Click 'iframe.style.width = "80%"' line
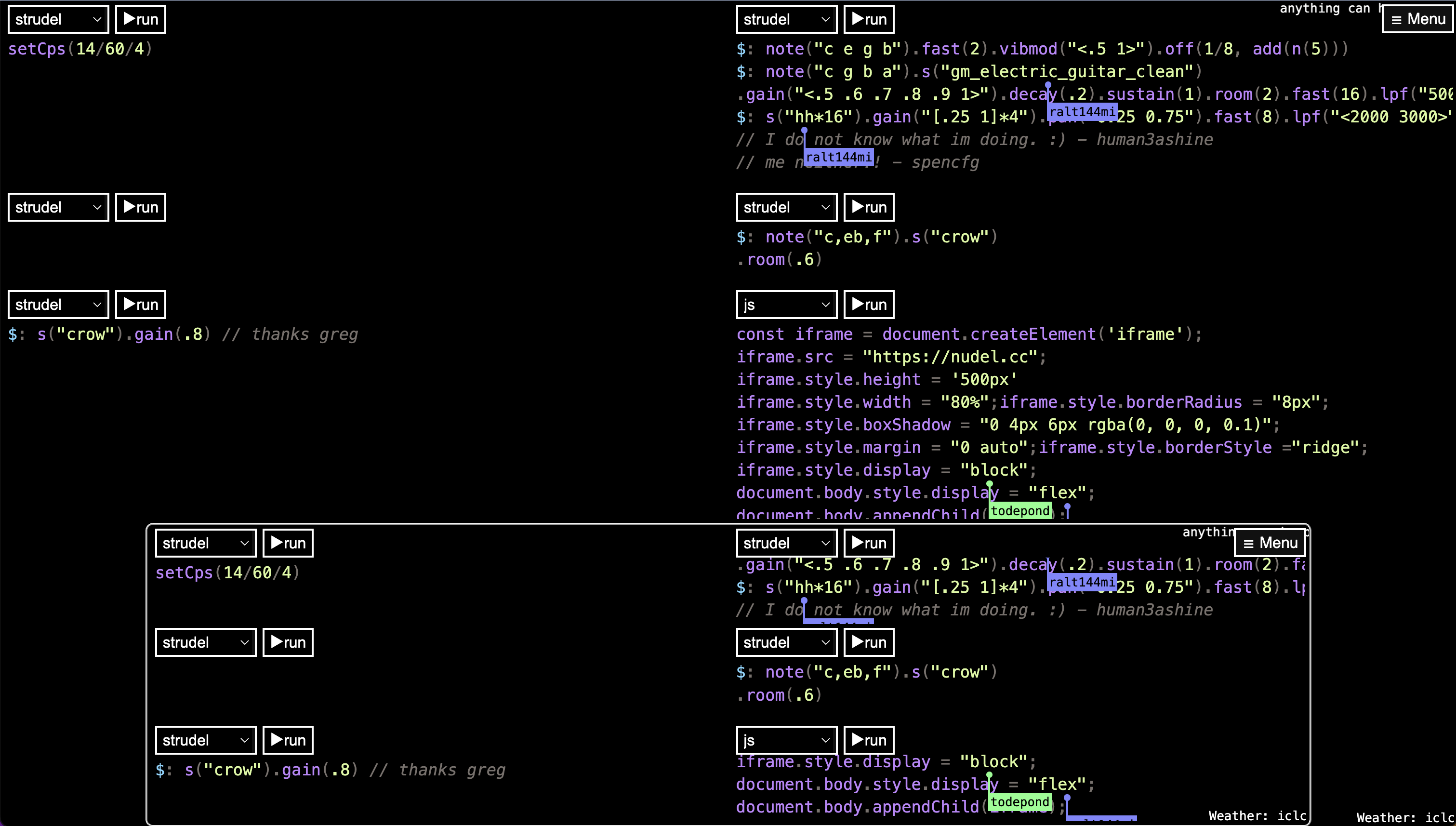Image resolution: width=1456 pixels, height=826 pixels. 1033,402
